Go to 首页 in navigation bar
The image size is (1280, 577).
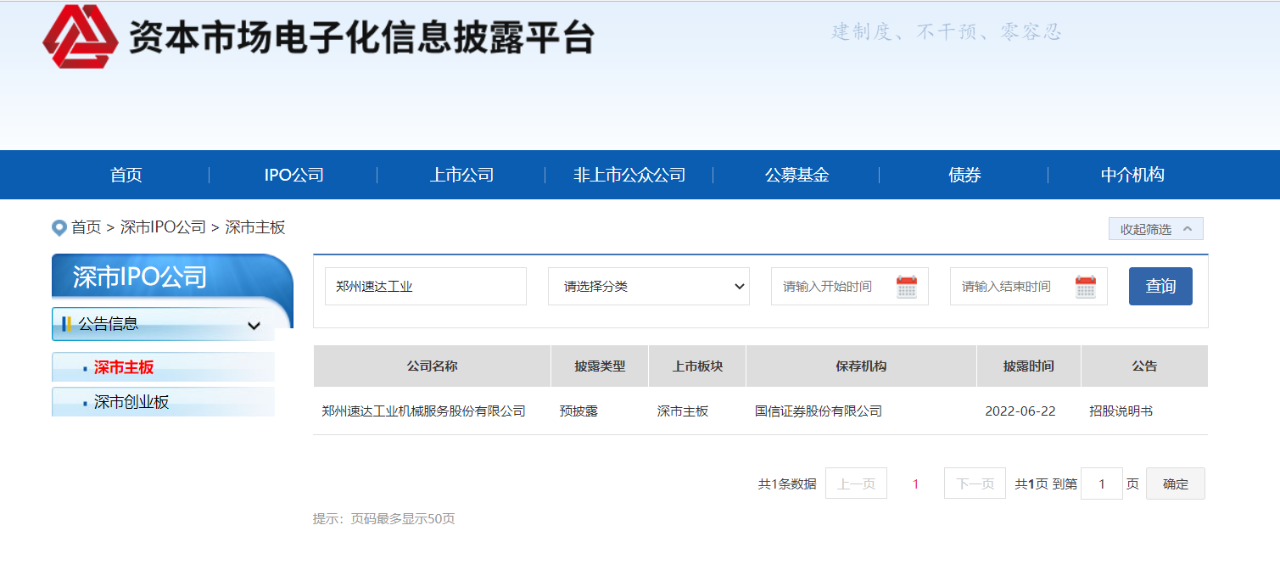126,175
